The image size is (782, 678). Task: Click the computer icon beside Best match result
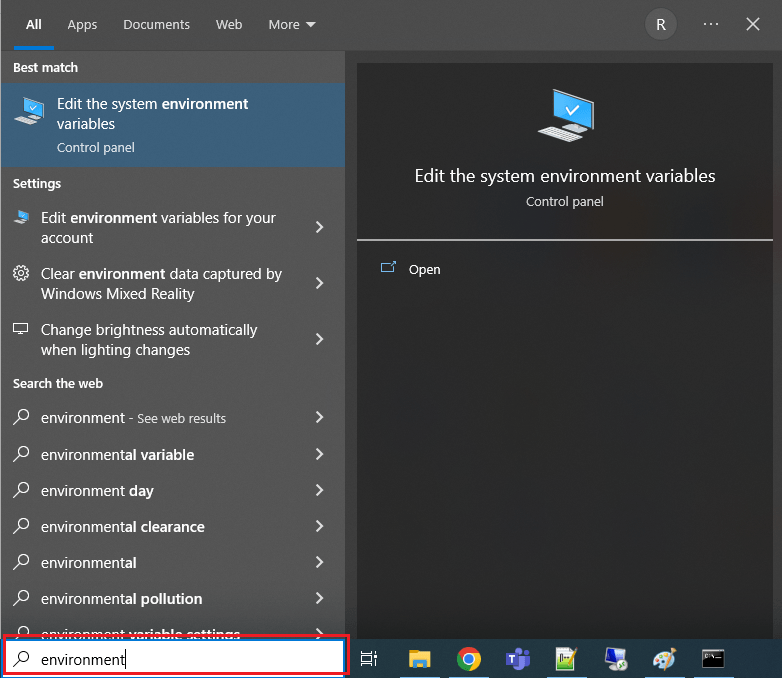pos(29,111)
